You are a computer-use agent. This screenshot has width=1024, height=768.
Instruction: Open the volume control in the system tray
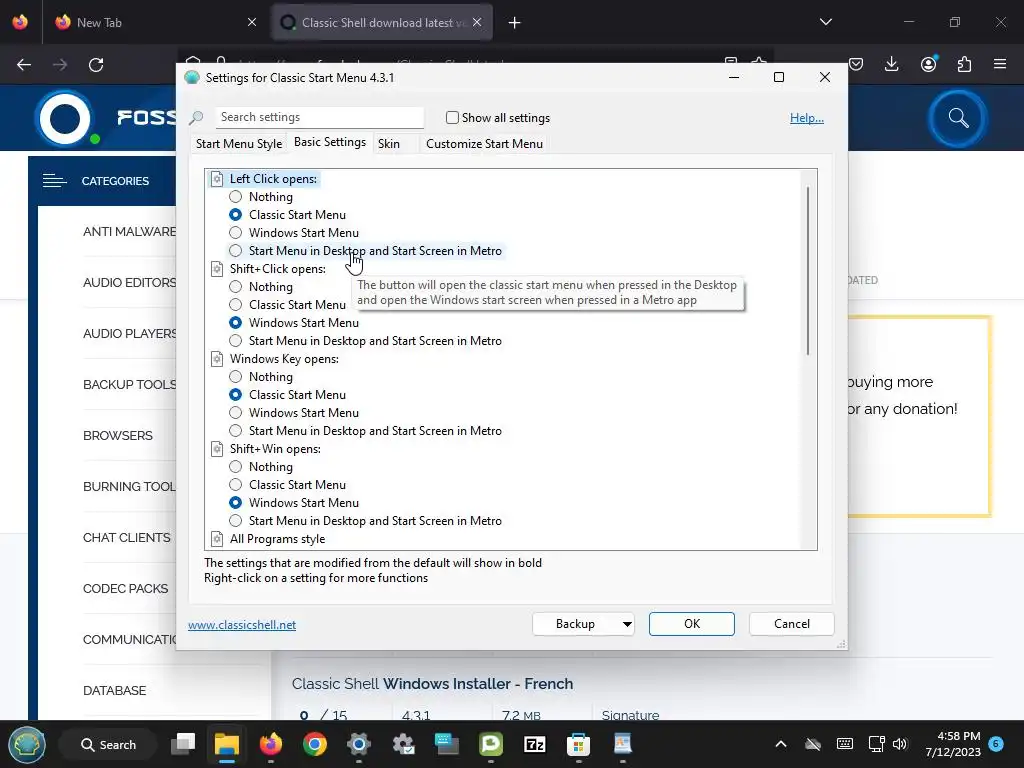[900, 744]
